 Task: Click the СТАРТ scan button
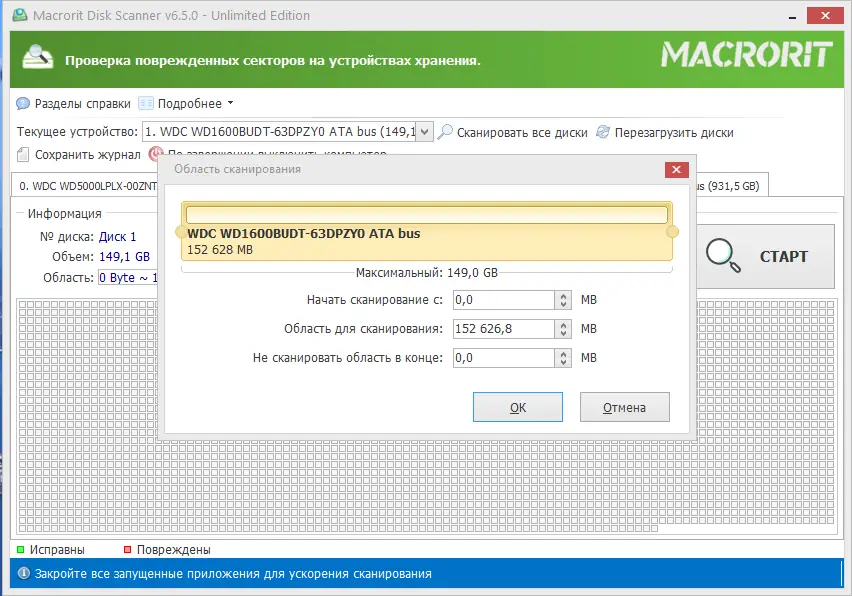tap(765, 256)
